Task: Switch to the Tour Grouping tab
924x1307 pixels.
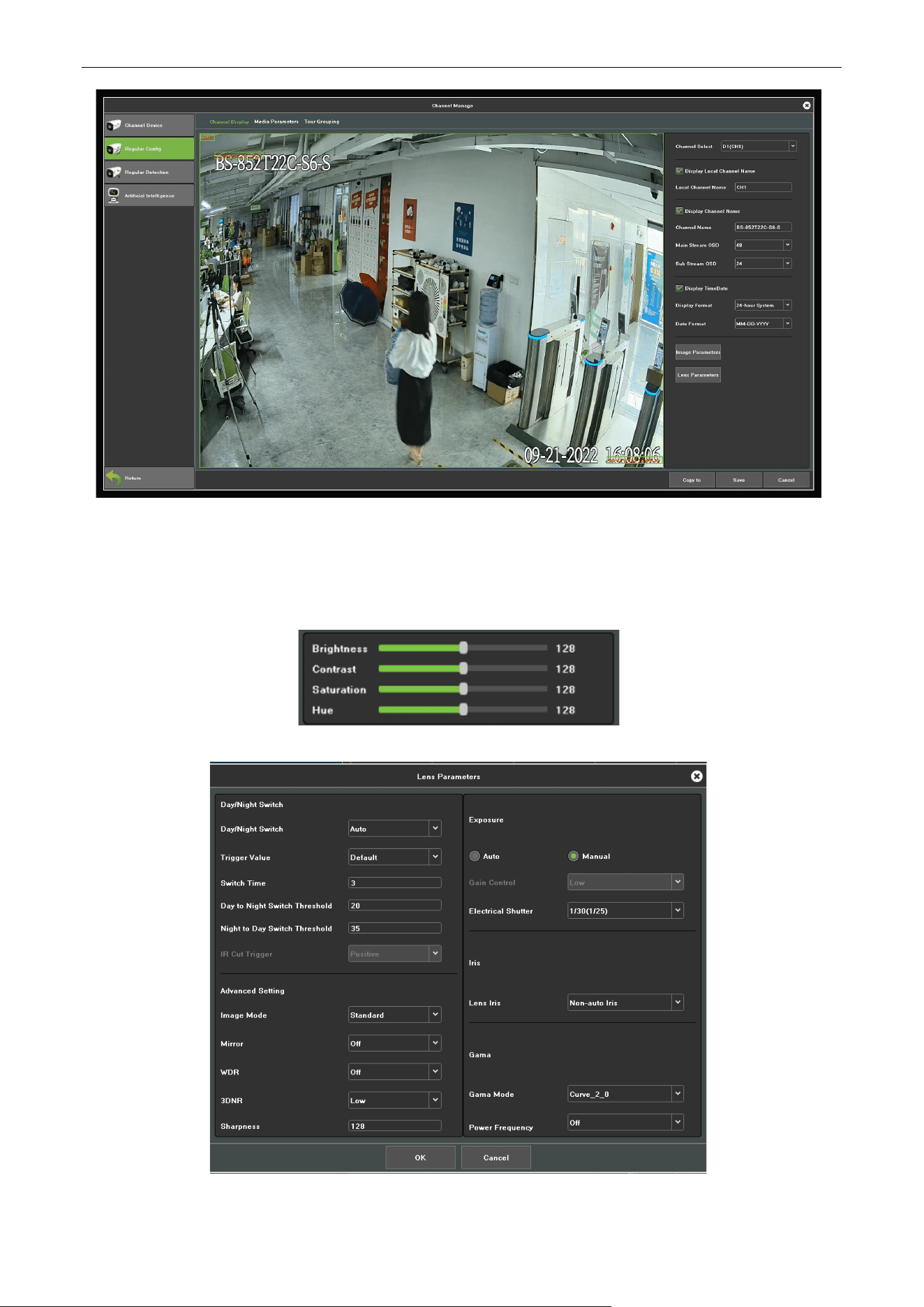Action: (x=322, y=121)
